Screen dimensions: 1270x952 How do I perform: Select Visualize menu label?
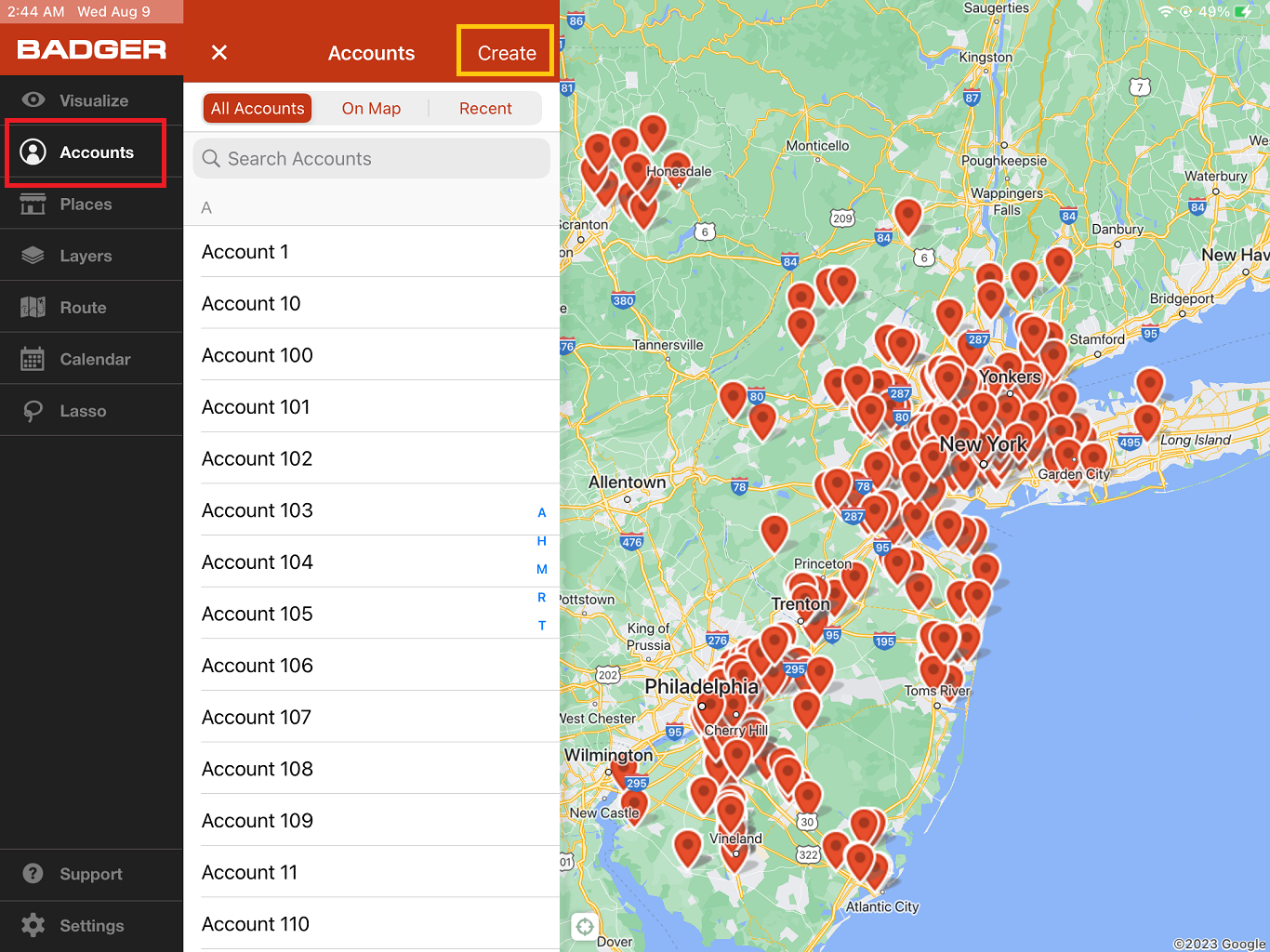click(x=94, y=100)
